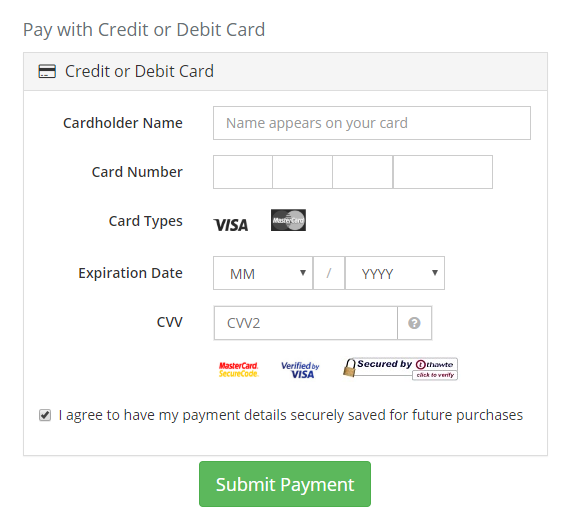Click the Verified by VISA badge
This screenshot has height=510, width=575.
point(300,370)
